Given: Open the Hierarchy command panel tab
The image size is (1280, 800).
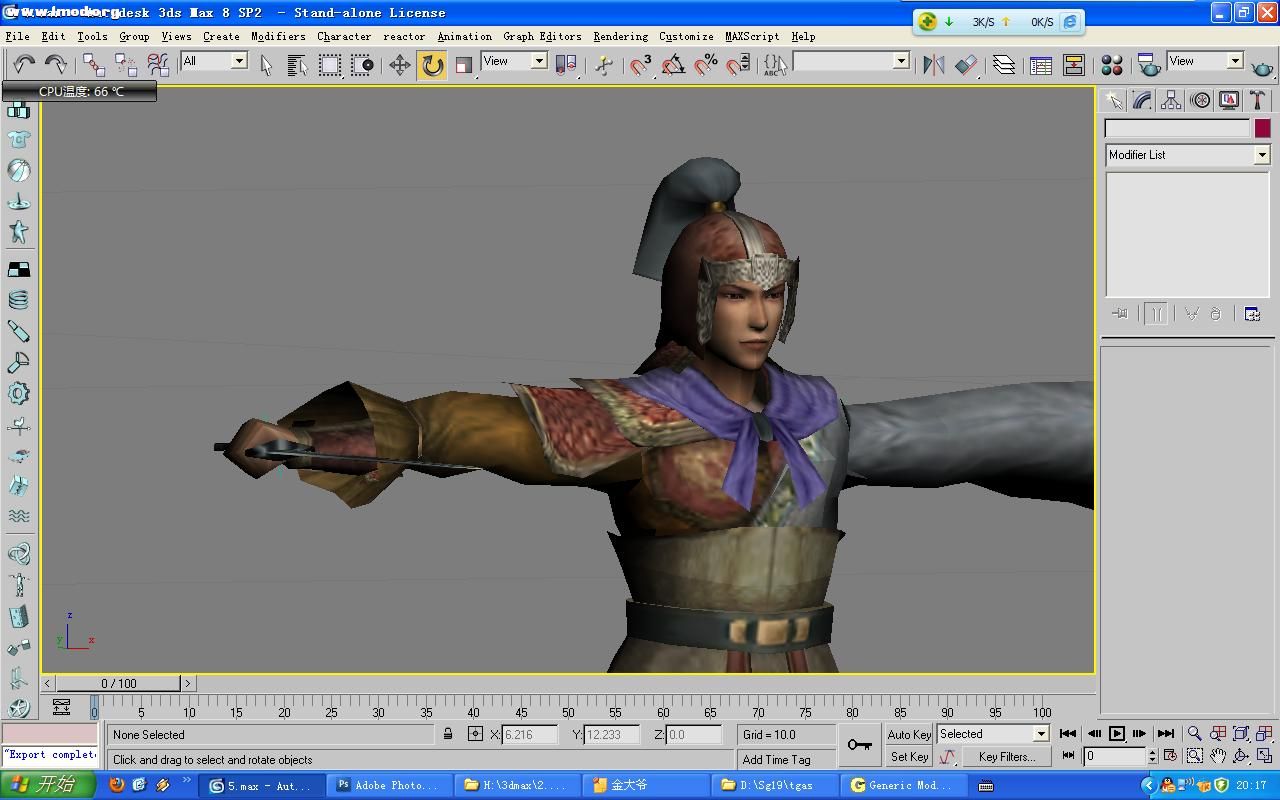Looking at the screenshot, I should point(1171,100).
